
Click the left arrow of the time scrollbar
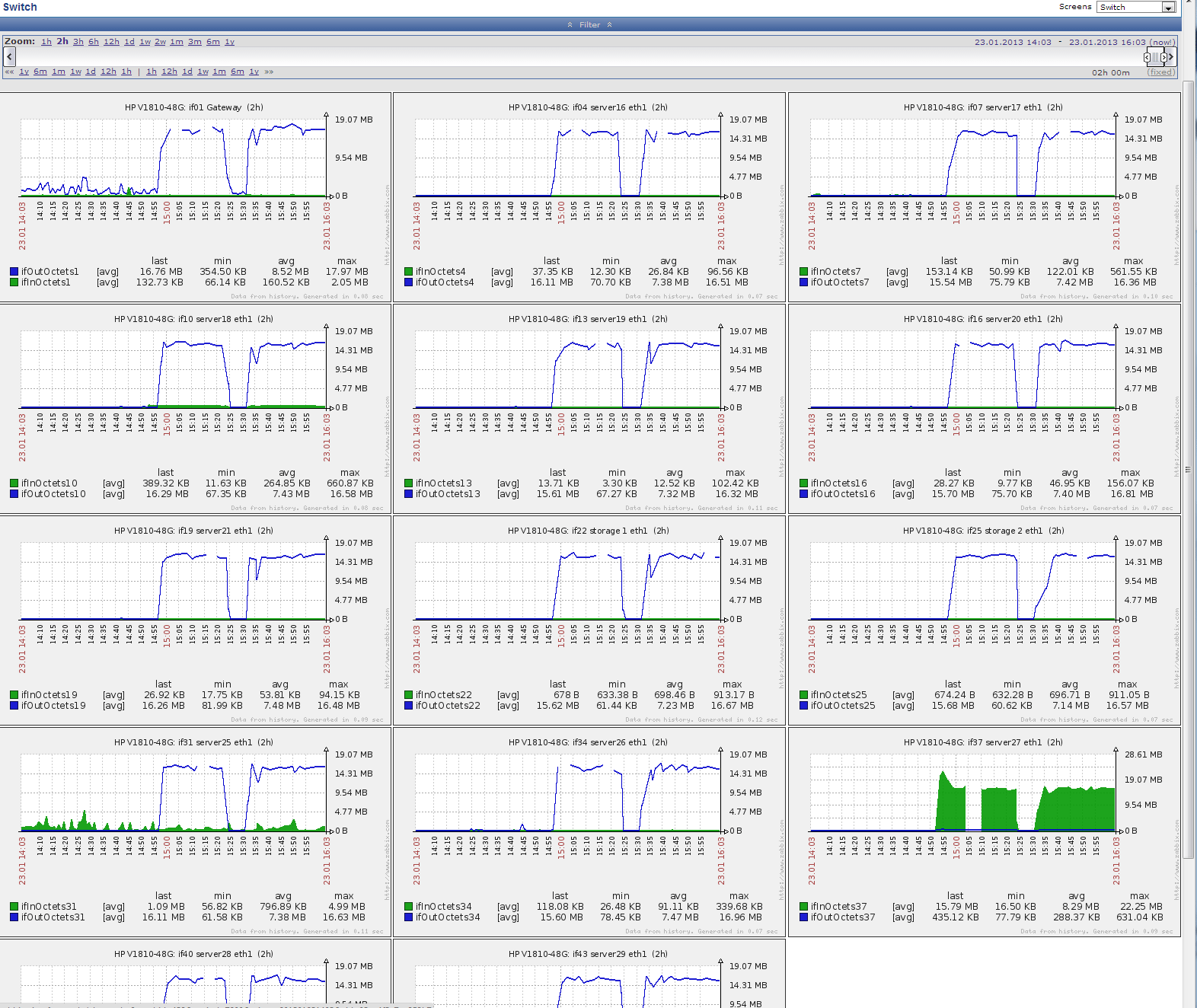[9, 56]
